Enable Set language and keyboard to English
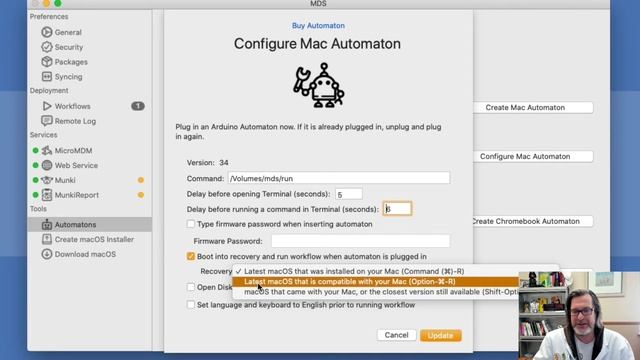Viewport: 640px width, 360px height. click(x=191, y=304)
